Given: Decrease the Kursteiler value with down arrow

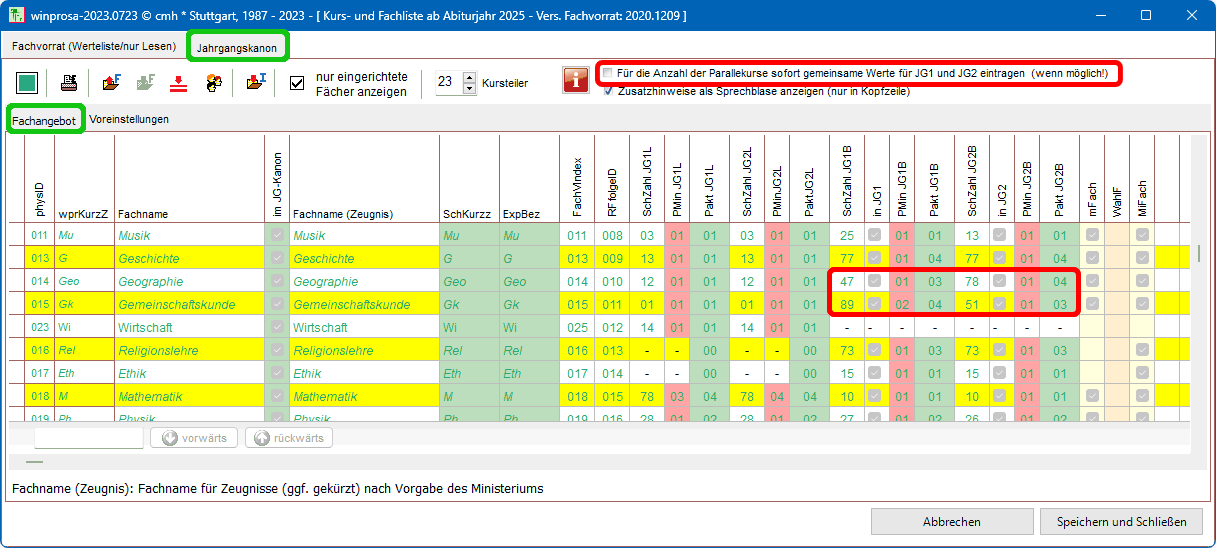Looking at the screenshot, I should pyautogui.click(x=469, y=89).
